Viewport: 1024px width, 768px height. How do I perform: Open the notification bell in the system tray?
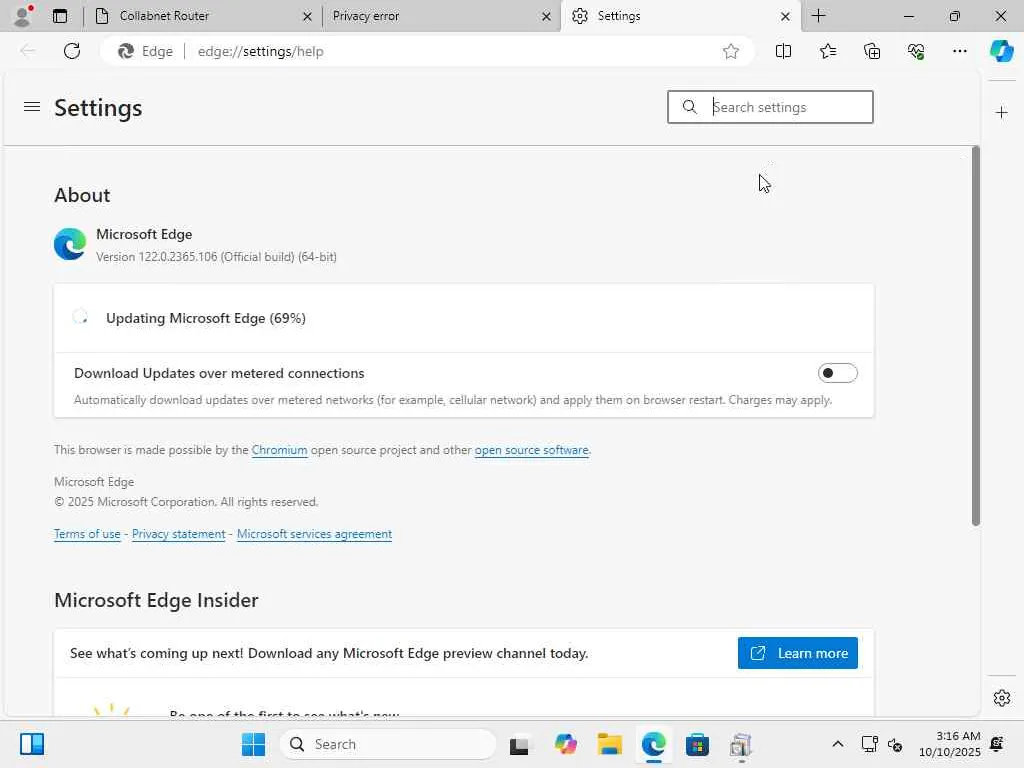tap(997, 744)
